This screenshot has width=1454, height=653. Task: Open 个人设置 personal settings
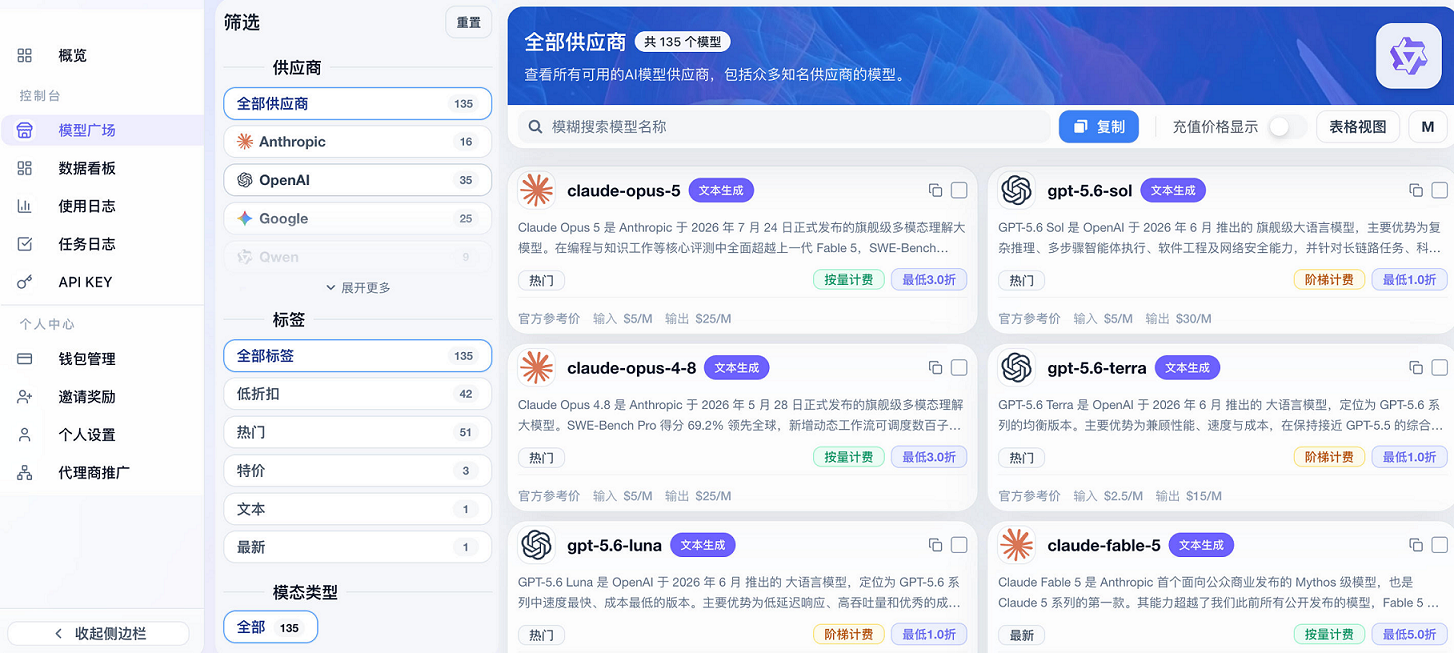[x=102, y=435]
